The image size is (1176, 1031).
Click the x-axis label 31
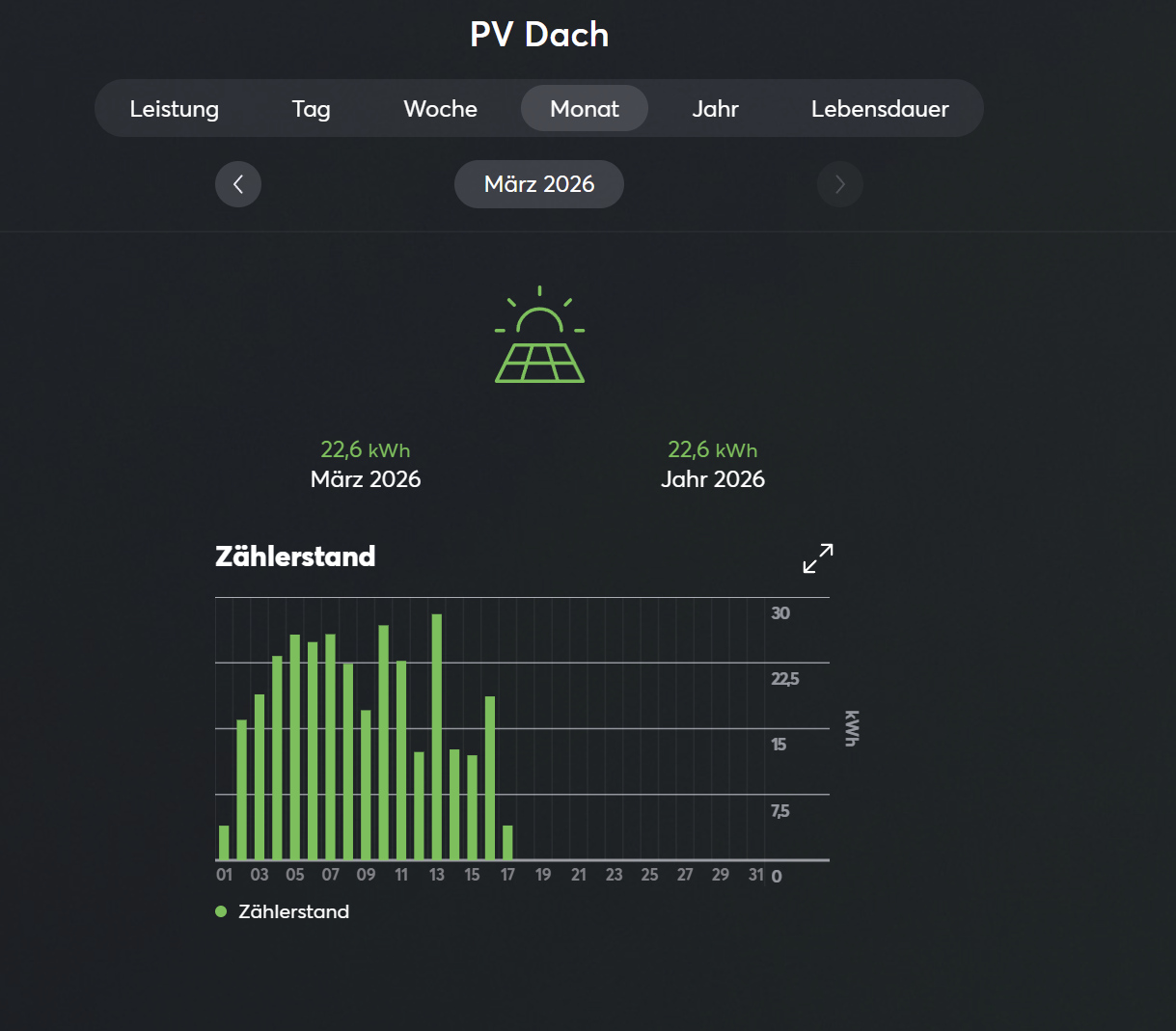tap(756, 875)
